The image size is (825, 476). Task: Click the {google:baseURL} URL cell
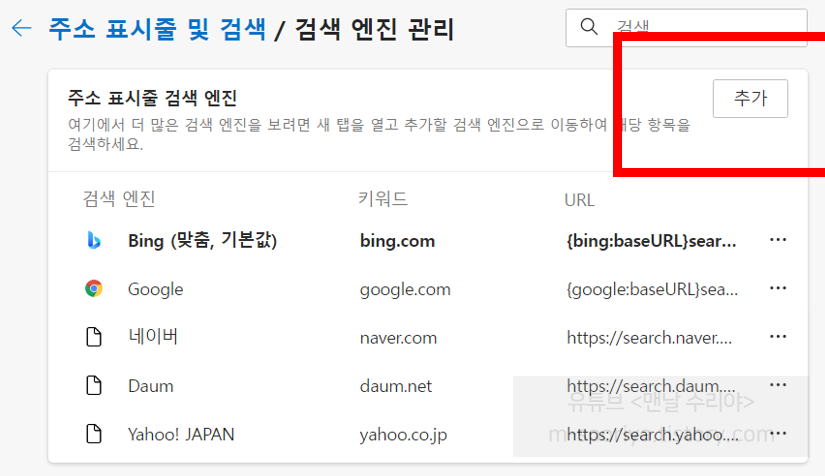click(x=652, y=289)
